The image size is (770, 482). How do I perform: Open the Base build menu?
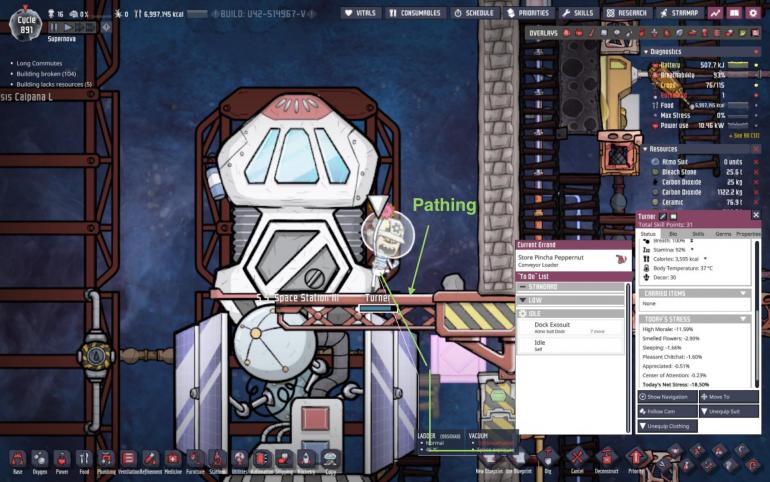[18, 462]
